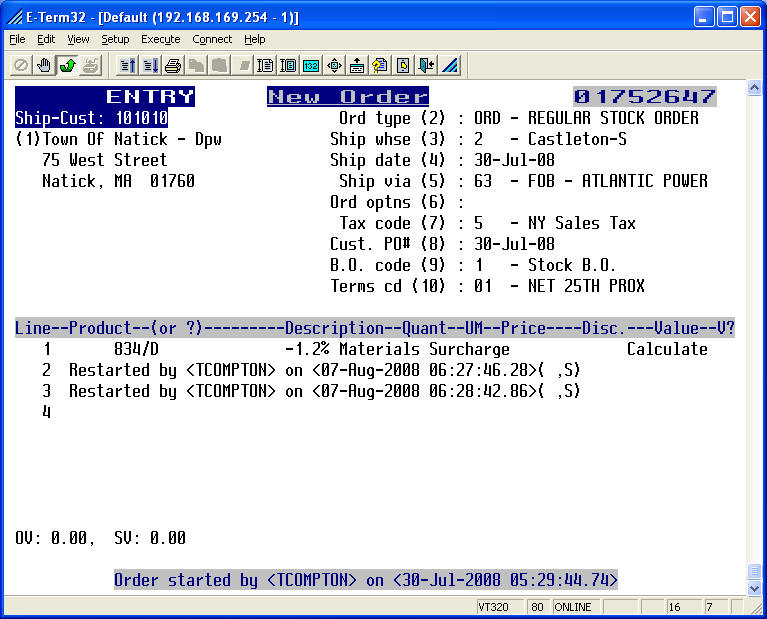Image resolution: width=767 pixels, height=619 pixels.
Task: Click 'Natick, MA 01760' text
Action: 118,181
